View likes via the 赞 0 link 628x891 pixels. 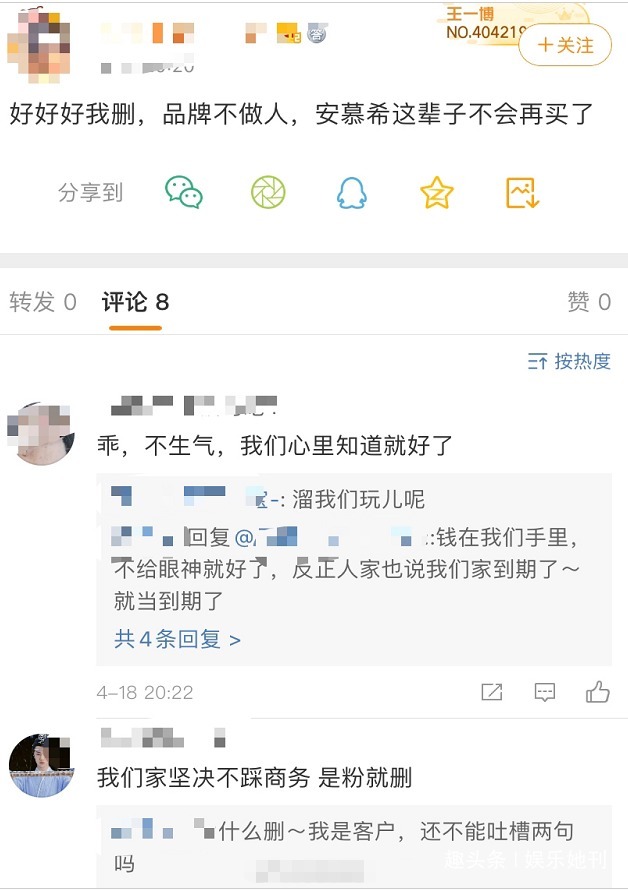[587, 299]
